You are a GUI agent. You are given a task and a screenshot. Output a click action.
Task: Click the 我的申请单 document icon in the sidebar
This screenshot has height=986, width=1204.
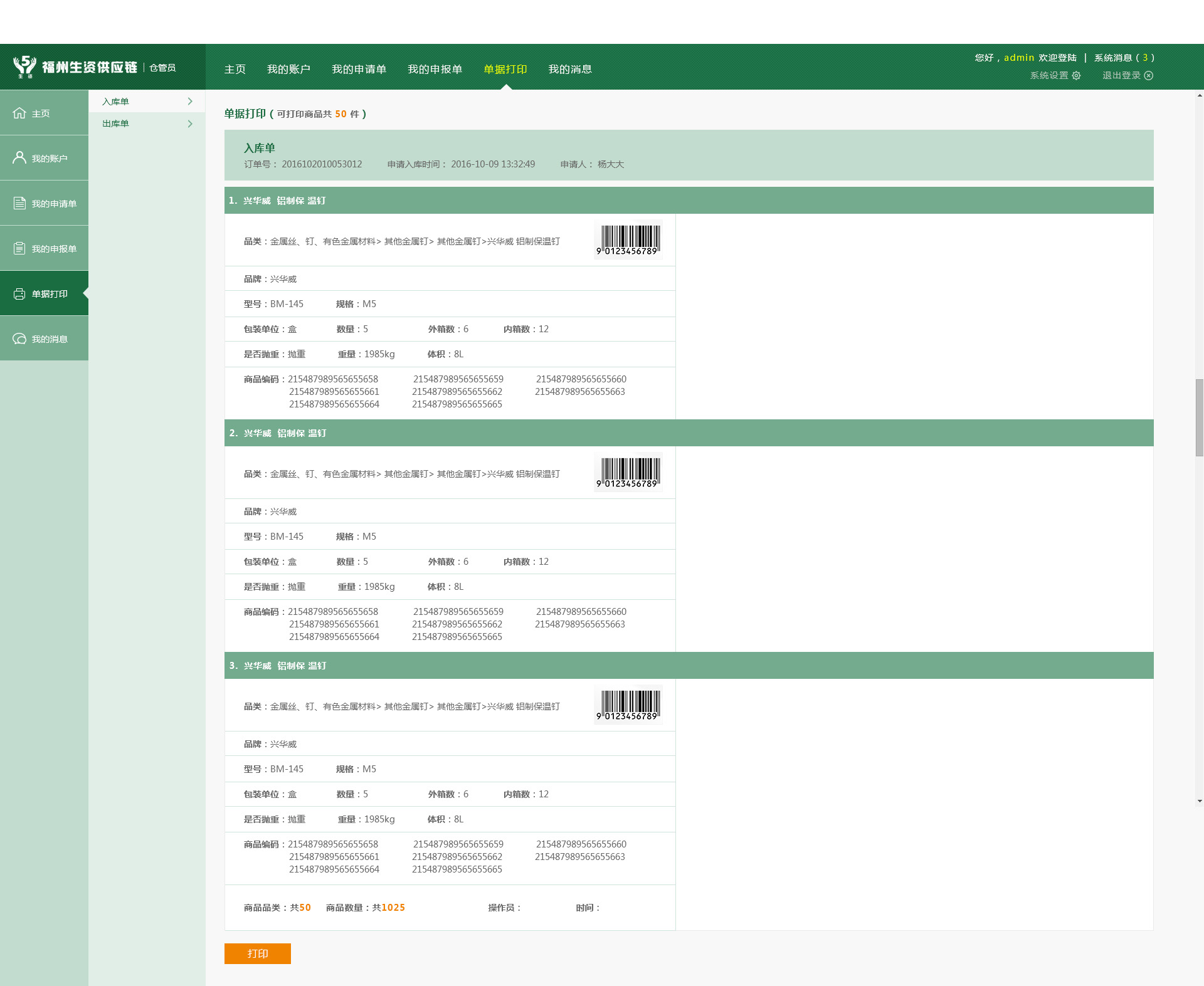[x=19, y=203]
